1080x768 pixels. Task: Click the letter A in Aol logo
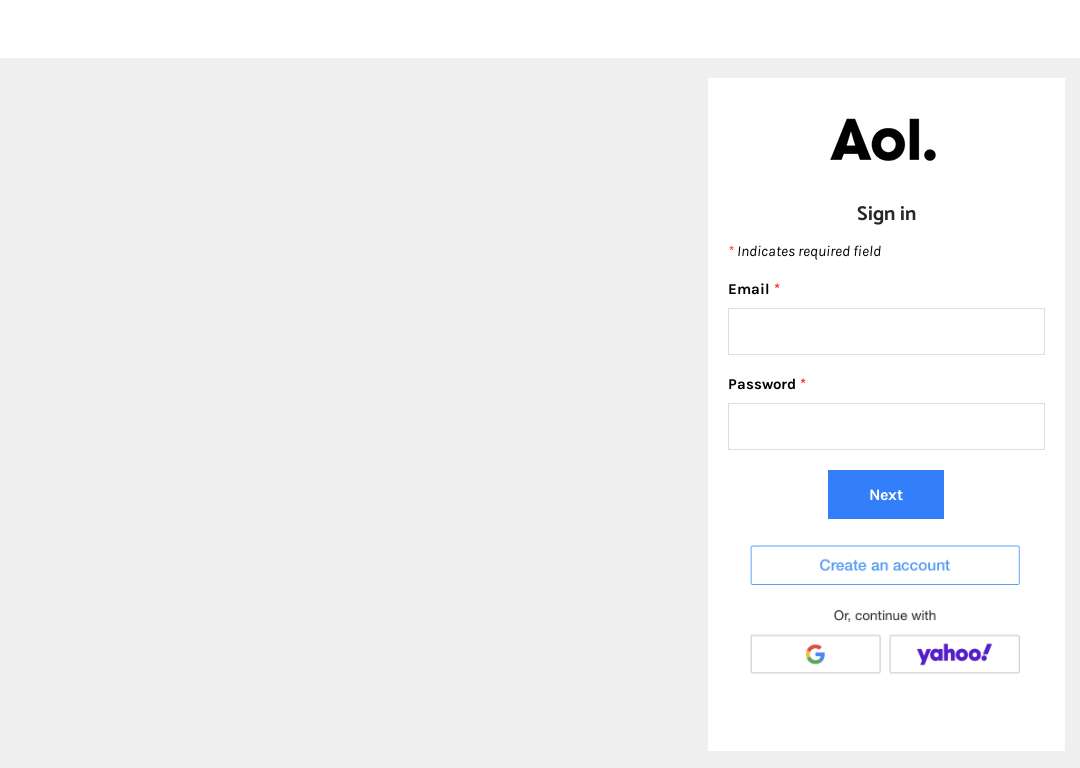[851, 140]
